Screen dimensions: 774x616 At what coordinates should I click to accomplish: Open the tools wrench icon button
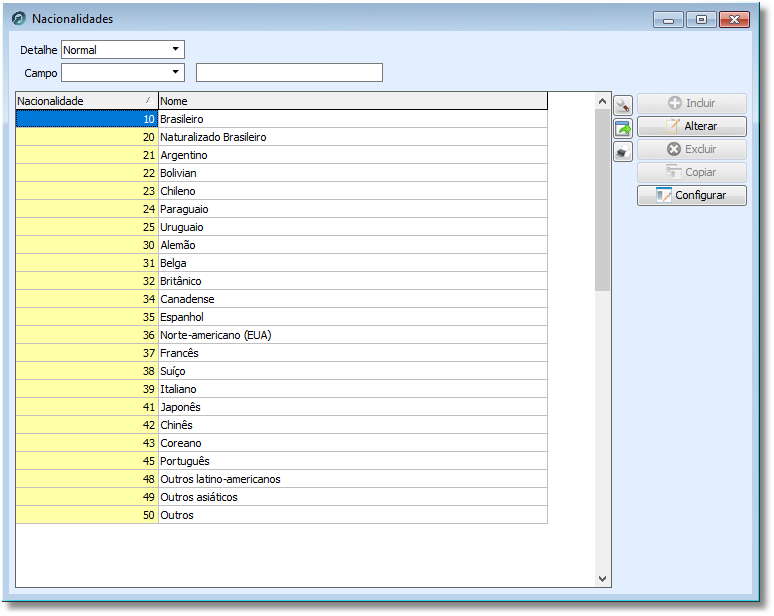point(622,106)
